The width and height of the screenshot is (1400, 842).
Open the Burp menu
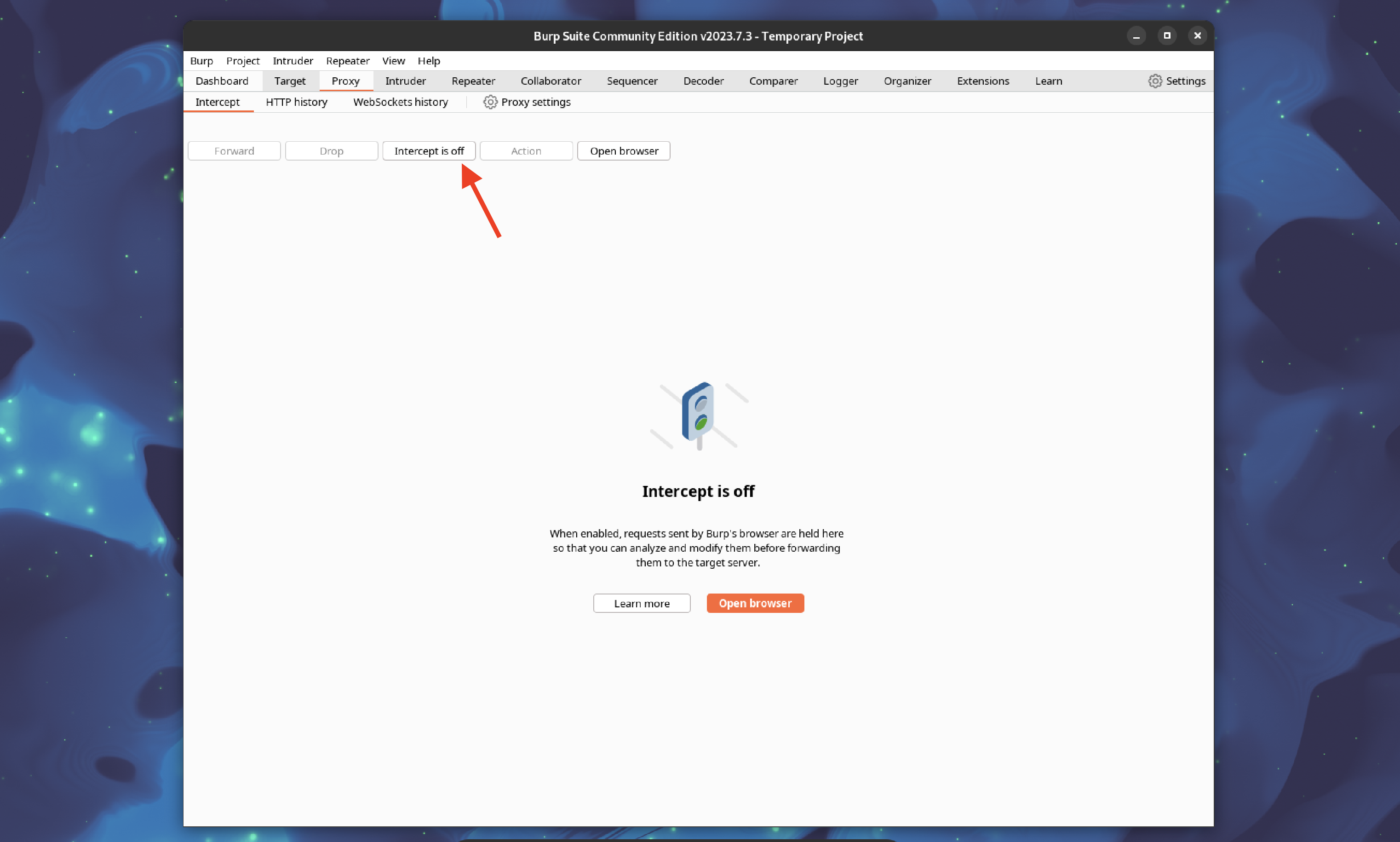pos(201,61)
